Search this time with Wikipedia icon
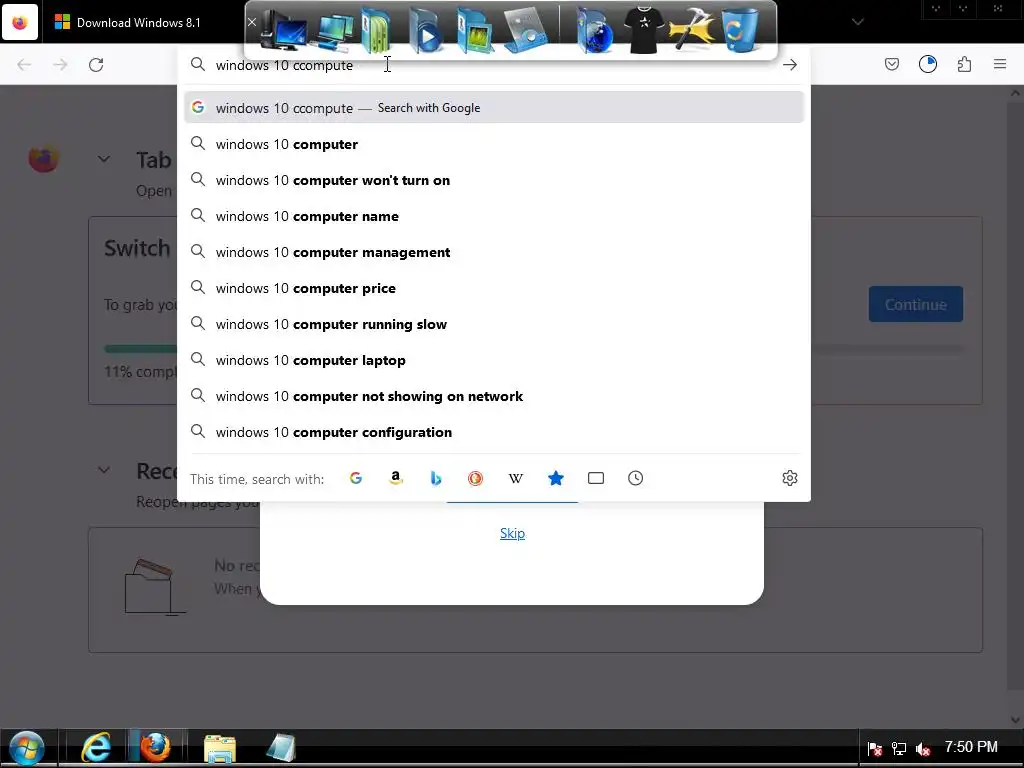This screenshot has width=1024, height=768. click(x=516, y=478)
